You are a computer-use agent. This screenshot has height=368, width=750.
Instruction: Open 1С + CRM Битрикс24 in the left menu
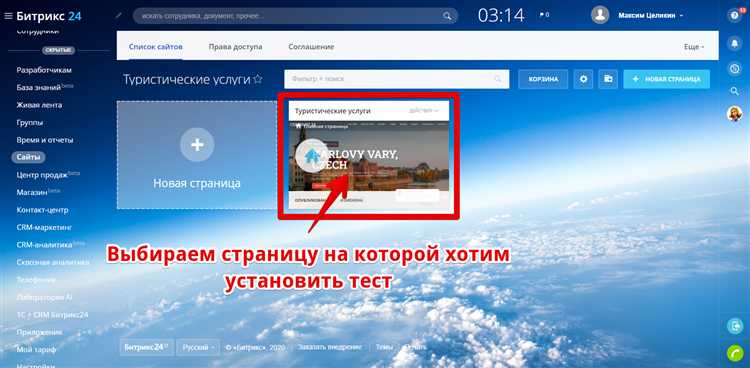52,315
